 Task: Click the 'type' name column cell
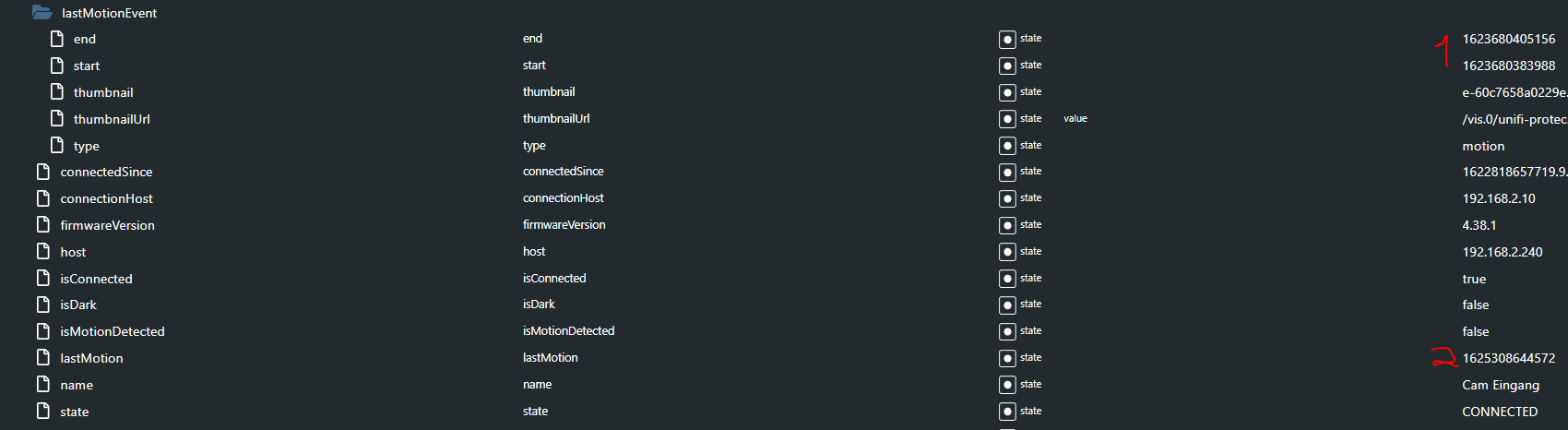click(x=534, y=146)
